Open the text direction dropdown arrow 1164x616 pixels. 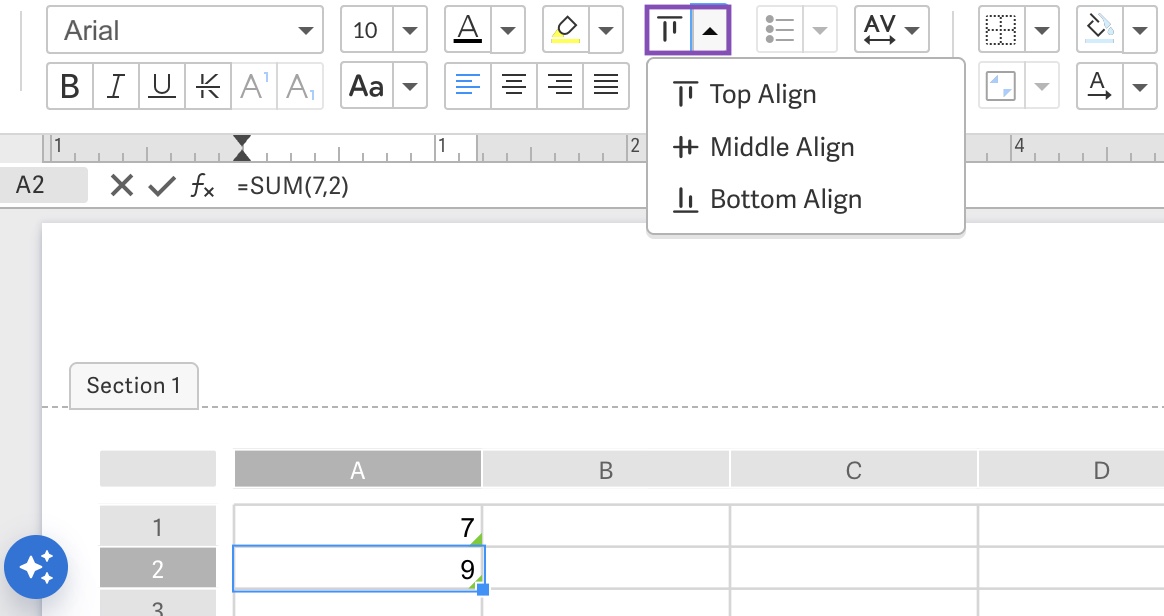1140,86
